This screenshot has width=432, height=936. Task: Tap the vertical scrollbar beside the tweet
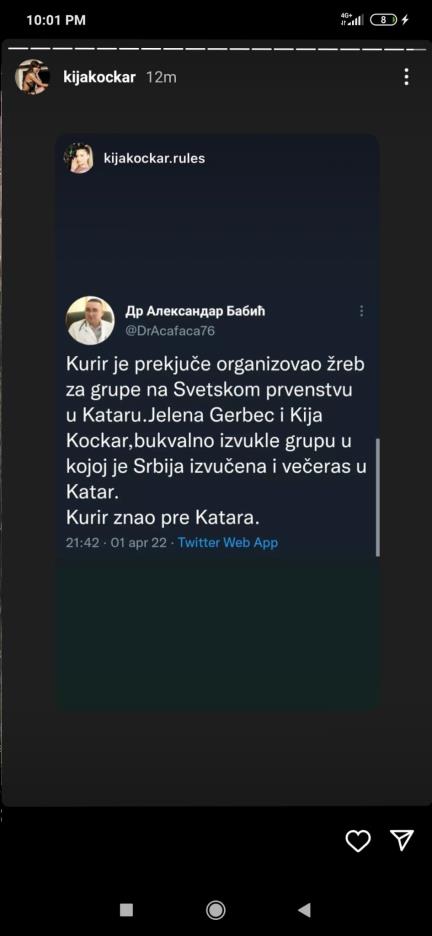coord(378,498)
